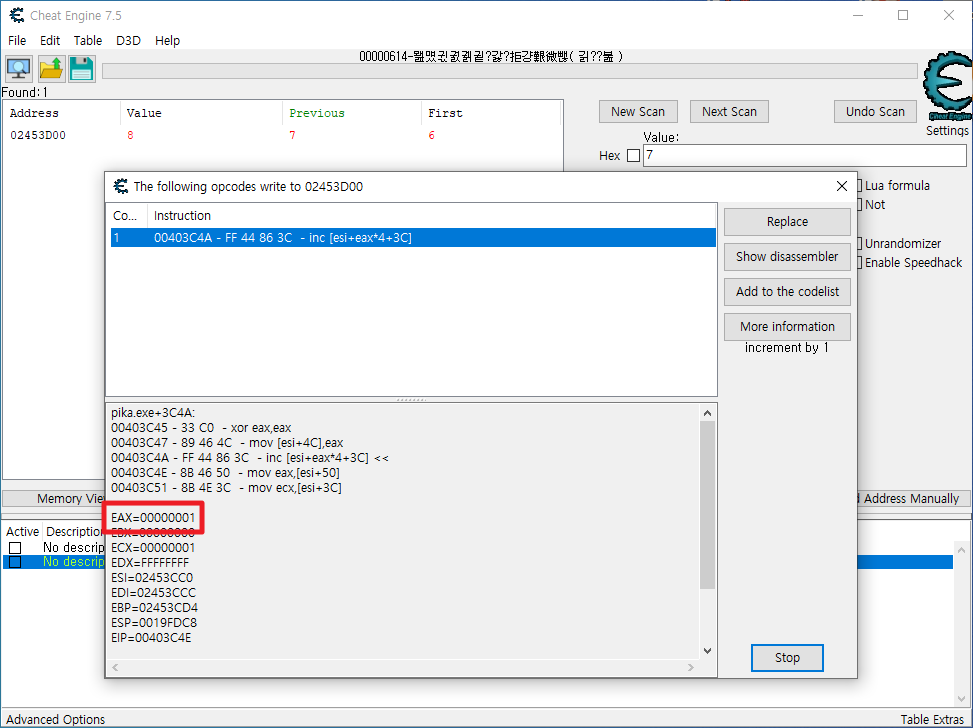Click the EIP=00403C4E register line
Image resolution: width=973 pixels, height=728 pixels.
point(151,637)
